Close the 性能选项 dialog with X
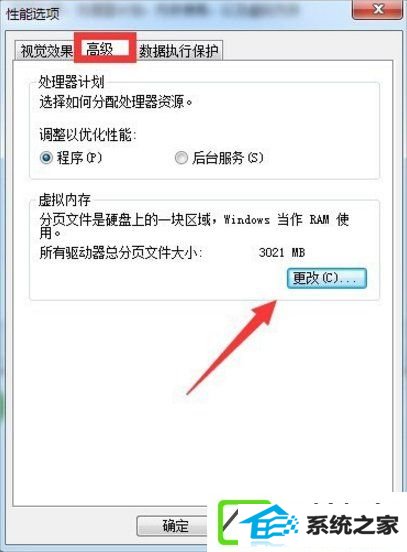407x552 pixels. [377, 8]
